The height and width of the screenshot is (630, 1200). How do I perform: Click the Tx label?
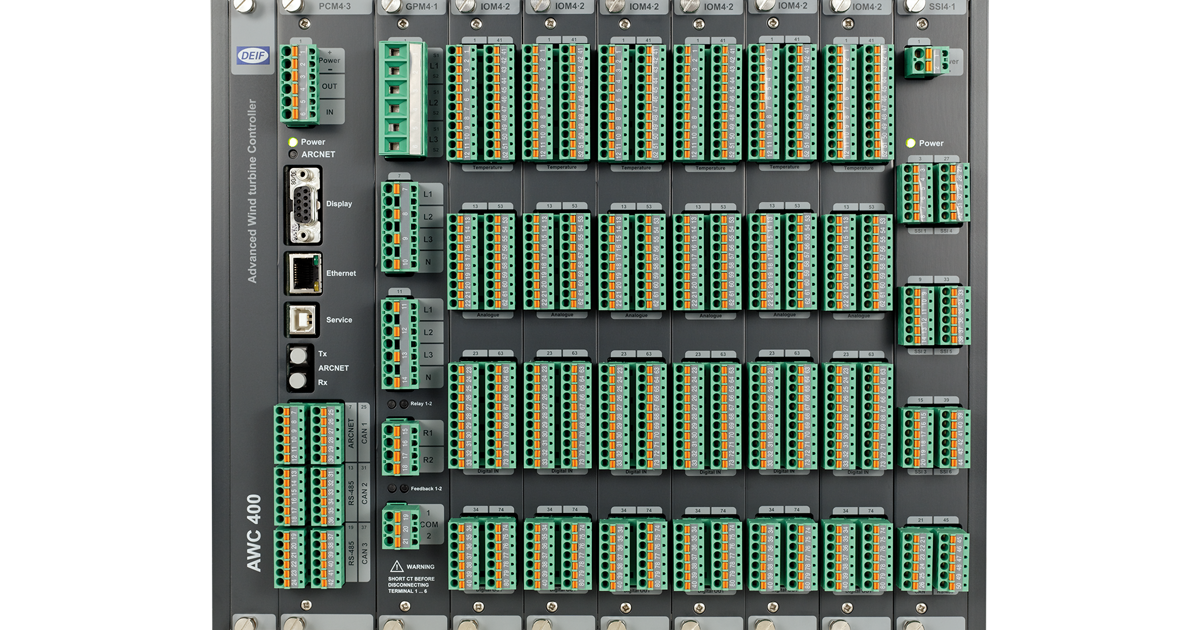tap(322, 354)
